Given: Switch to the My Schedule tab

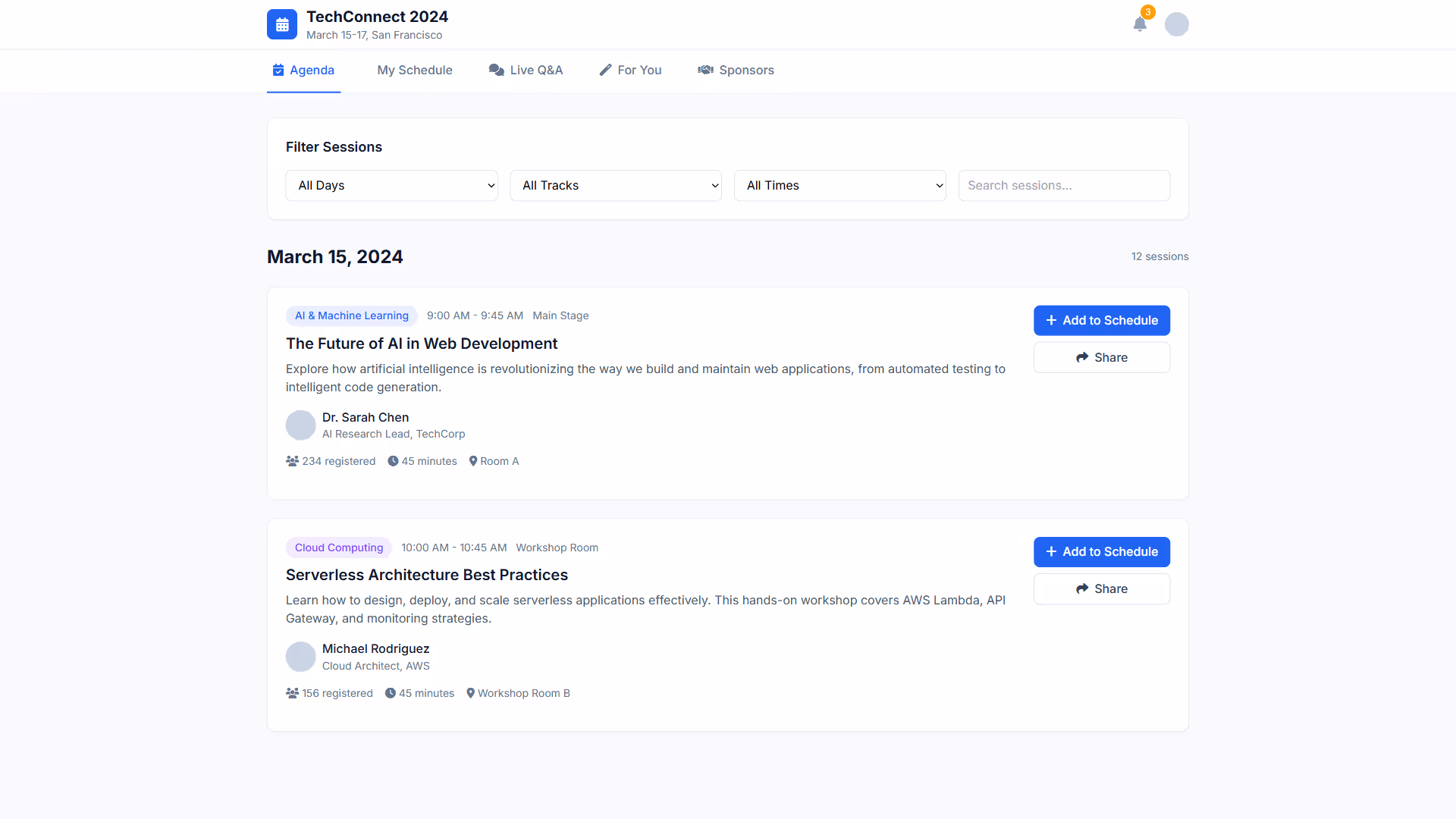Looking at the screenshot, I should pos(414,70).
